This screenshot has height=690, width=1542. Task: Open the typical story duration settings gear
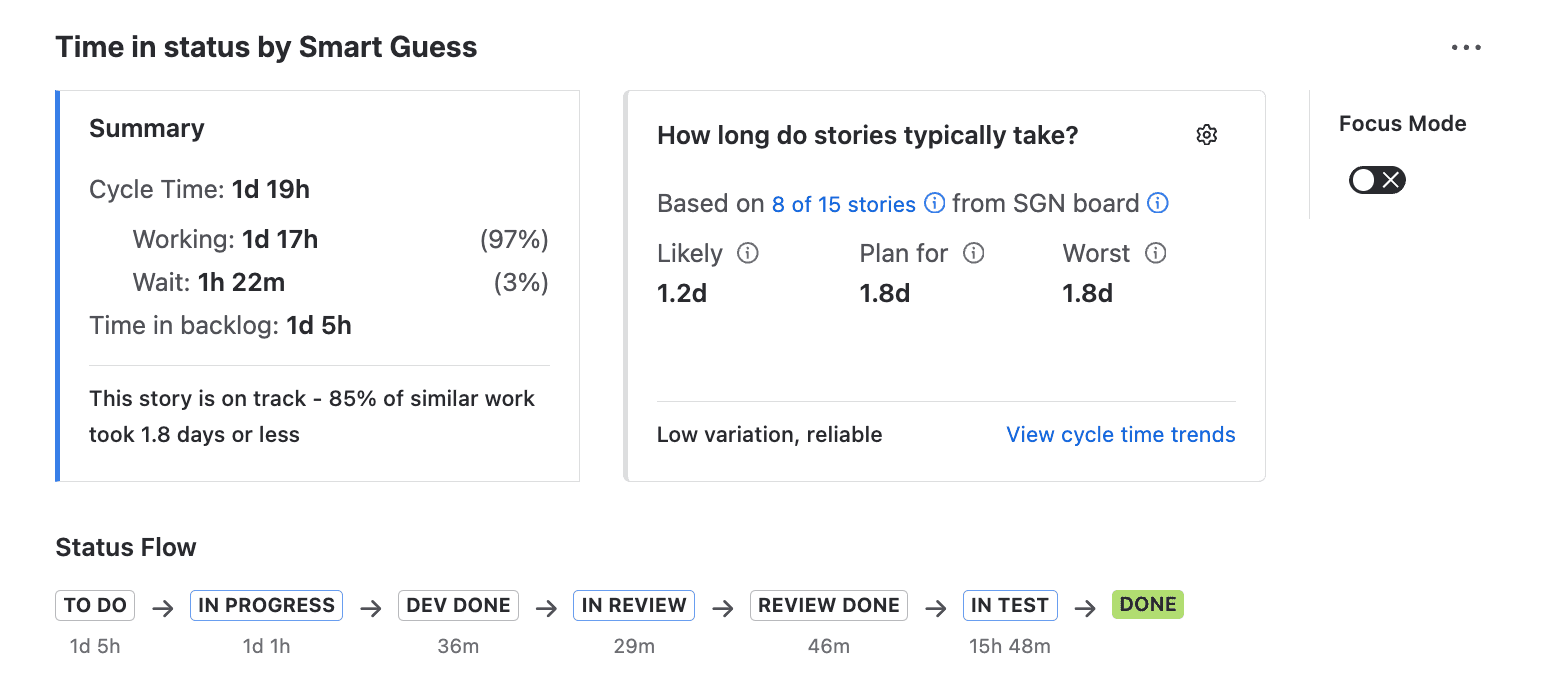(1206, 135)
